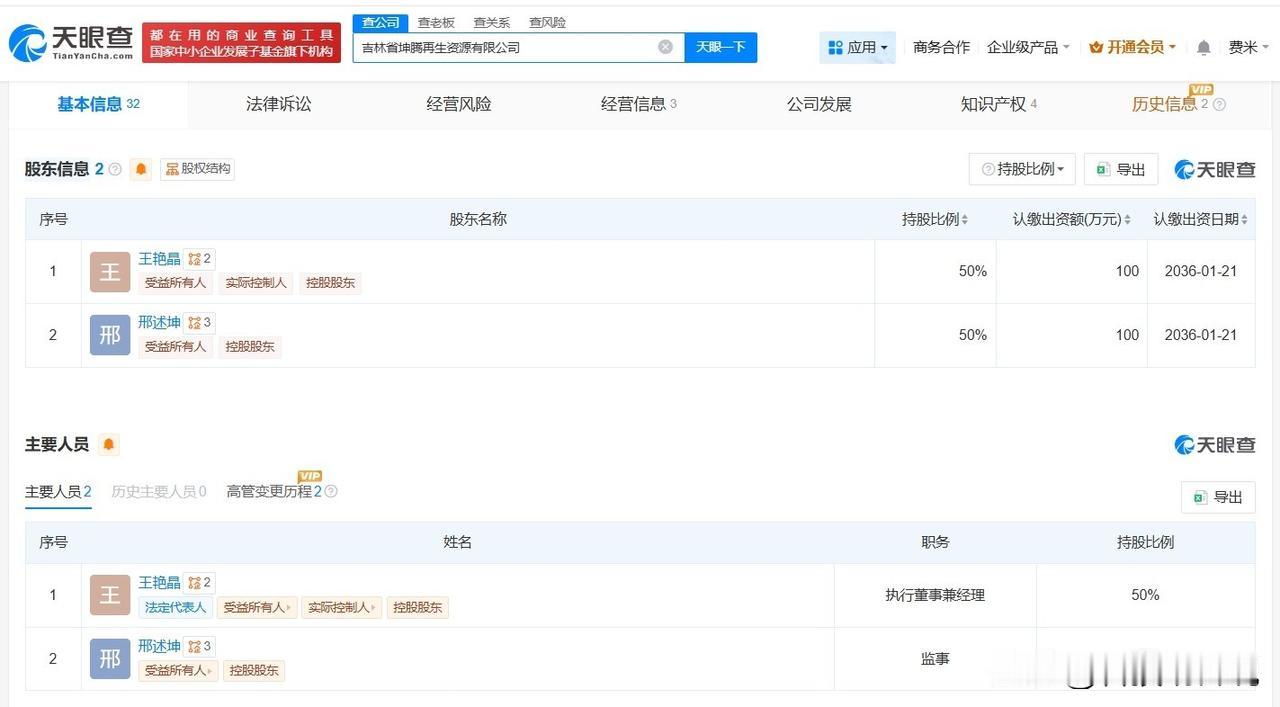Sort by 认缴出资日期 column header
Screen dimensions: 1280x707
1200,219
